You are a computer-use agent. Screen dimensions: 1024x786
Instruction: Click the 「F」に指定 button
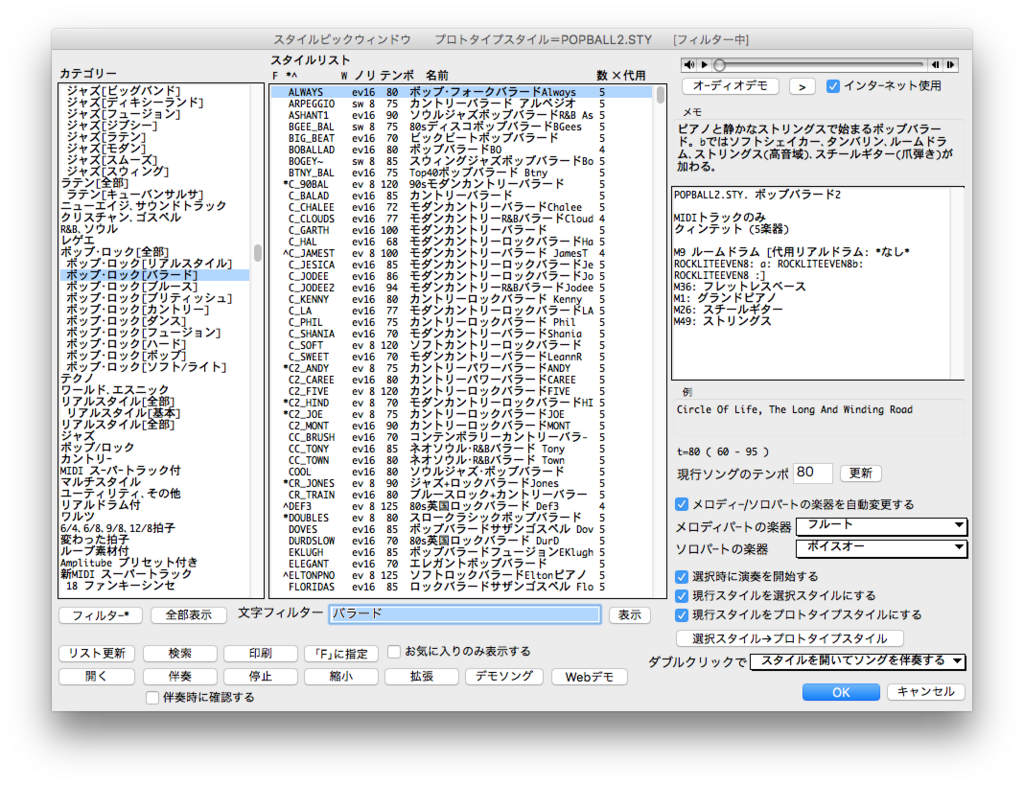coord(341,653)
